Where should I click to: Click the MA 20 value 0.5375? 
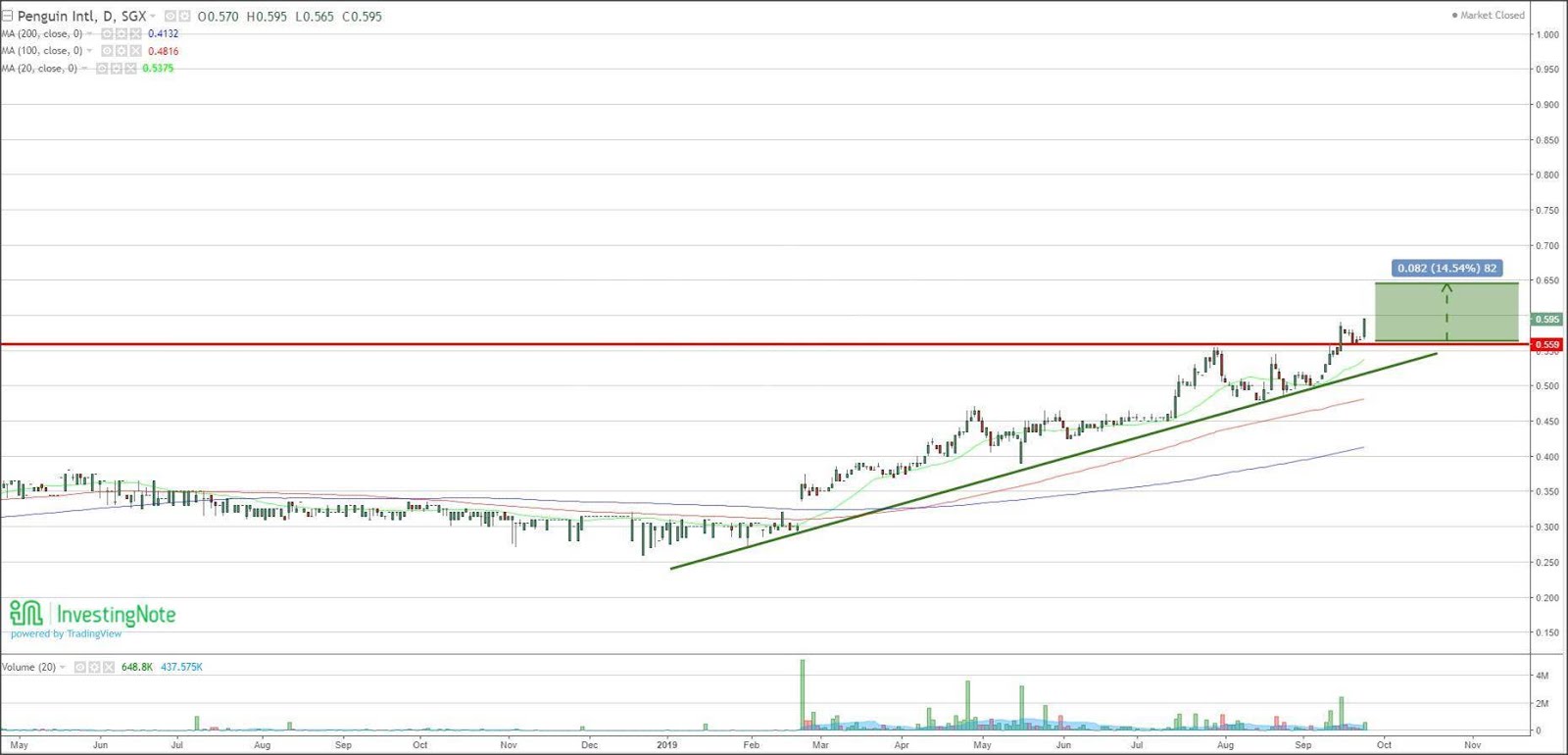(158, 69)
